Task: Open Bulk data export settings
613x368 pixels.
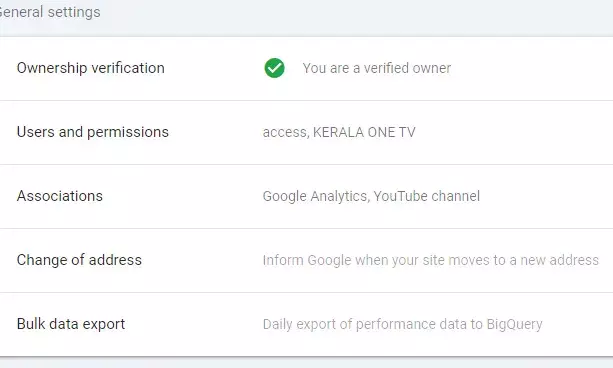Action: pyautogui.click(x=306, y=325)
